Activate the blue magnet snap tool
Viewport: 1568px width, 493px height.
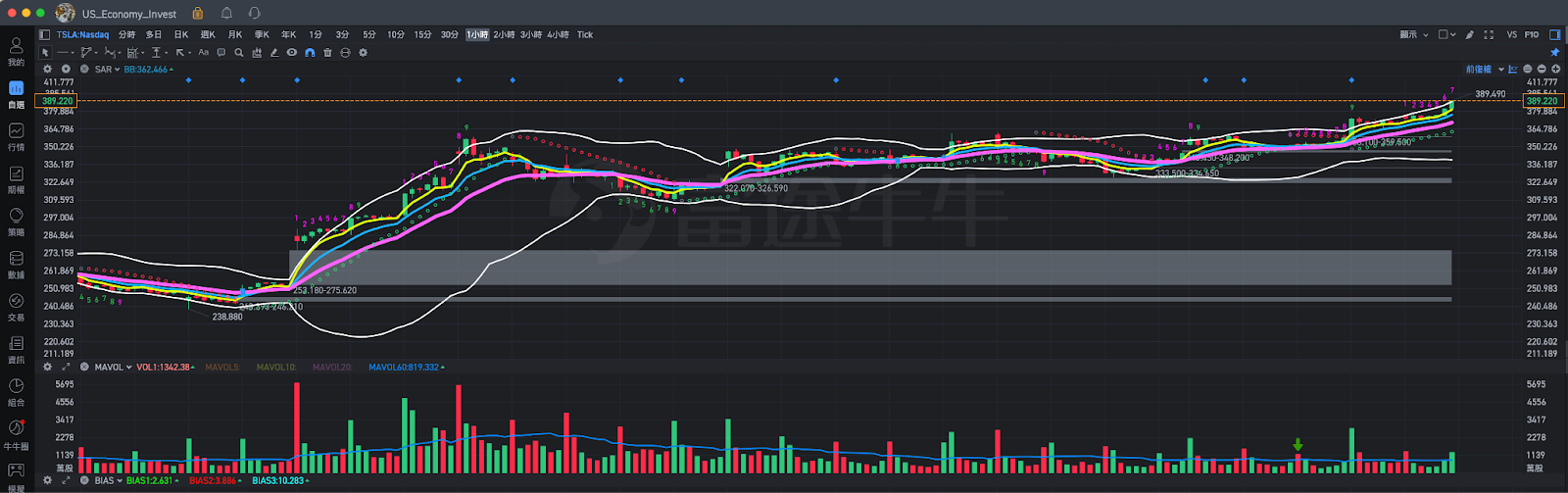[x=310, y=53]
